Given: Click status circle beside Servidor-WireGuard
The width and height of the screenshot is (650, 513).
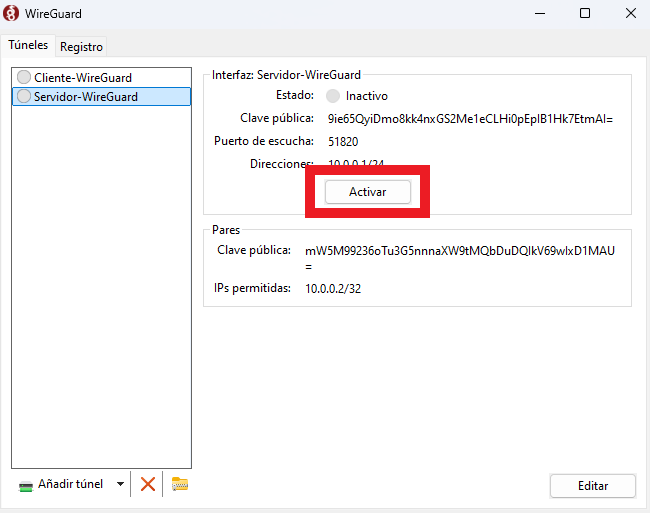Looking at the screenshot, I should click(x=24, y=96).
